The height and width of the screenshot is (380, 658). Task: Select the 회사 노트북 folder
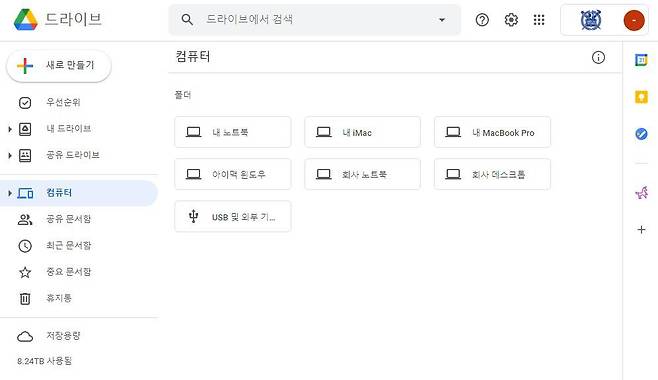363,174
